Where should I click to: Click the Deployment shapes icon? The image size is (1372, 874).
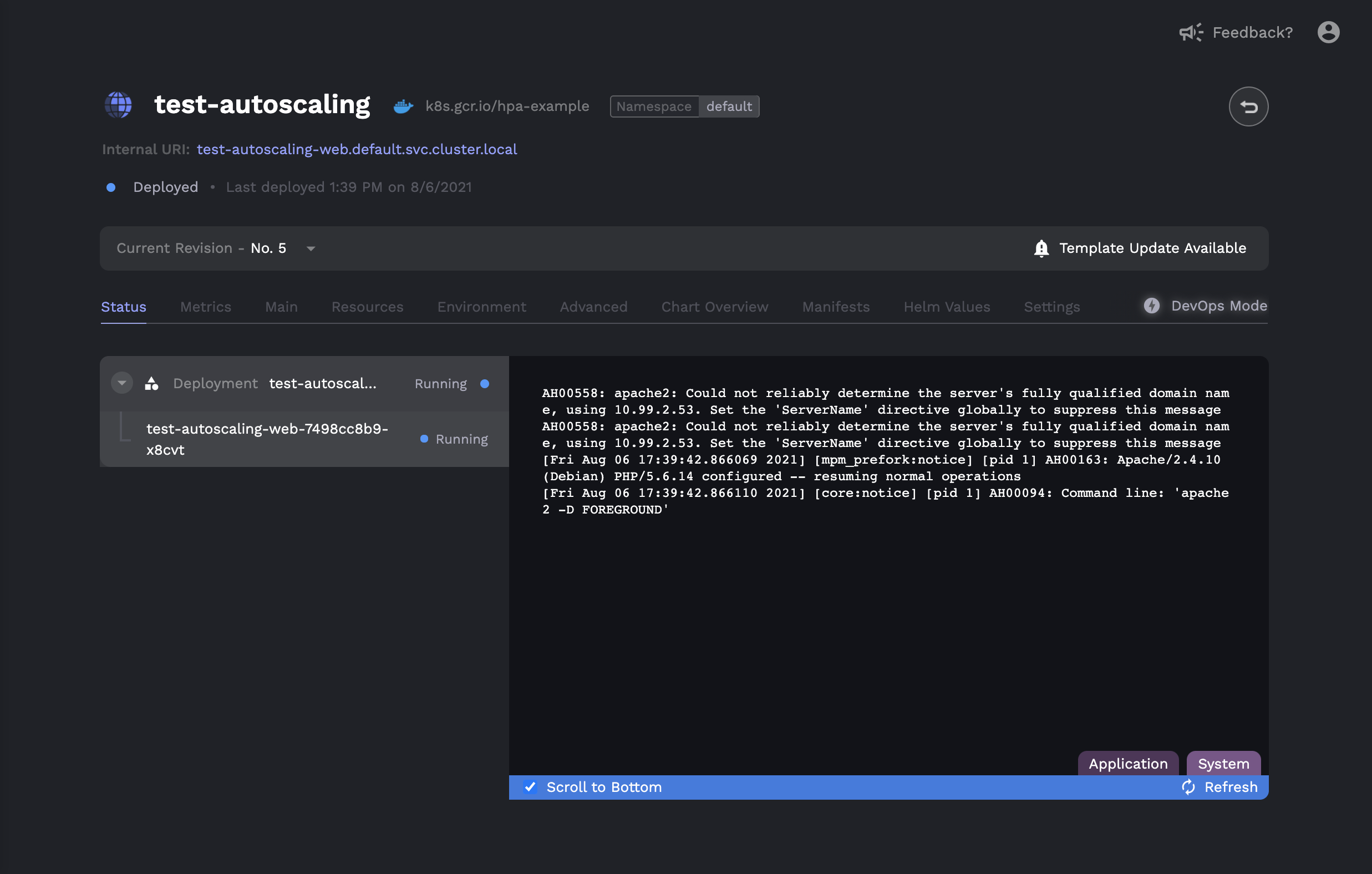[x=151, y=383]
